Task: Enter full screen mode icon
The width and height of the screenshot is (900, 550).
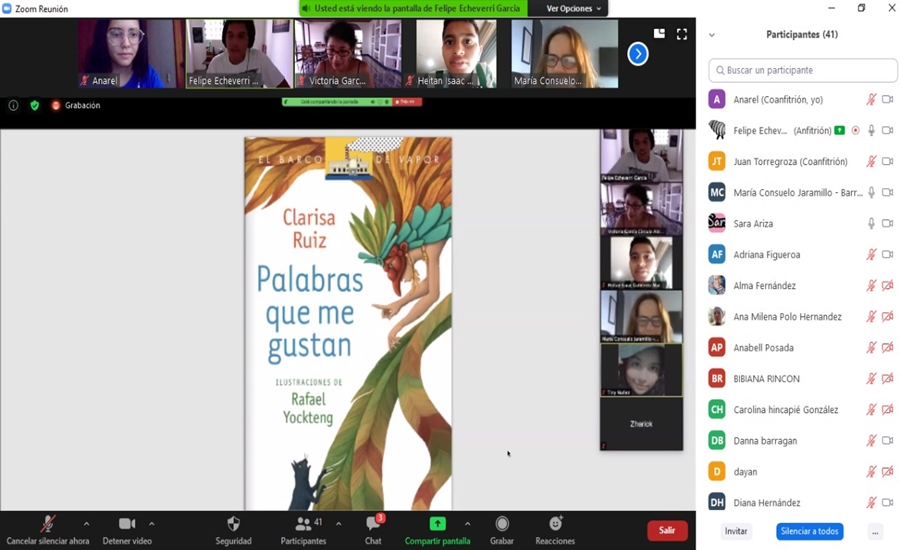Action: (682, 34)
